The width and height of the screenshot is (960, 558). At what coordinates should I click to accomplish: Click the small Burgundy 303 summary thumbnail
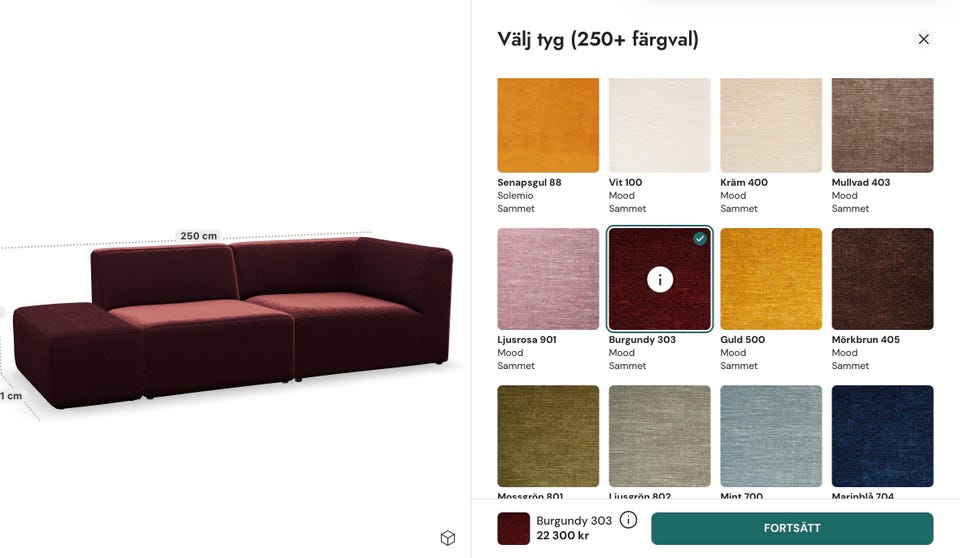[513, 529]
